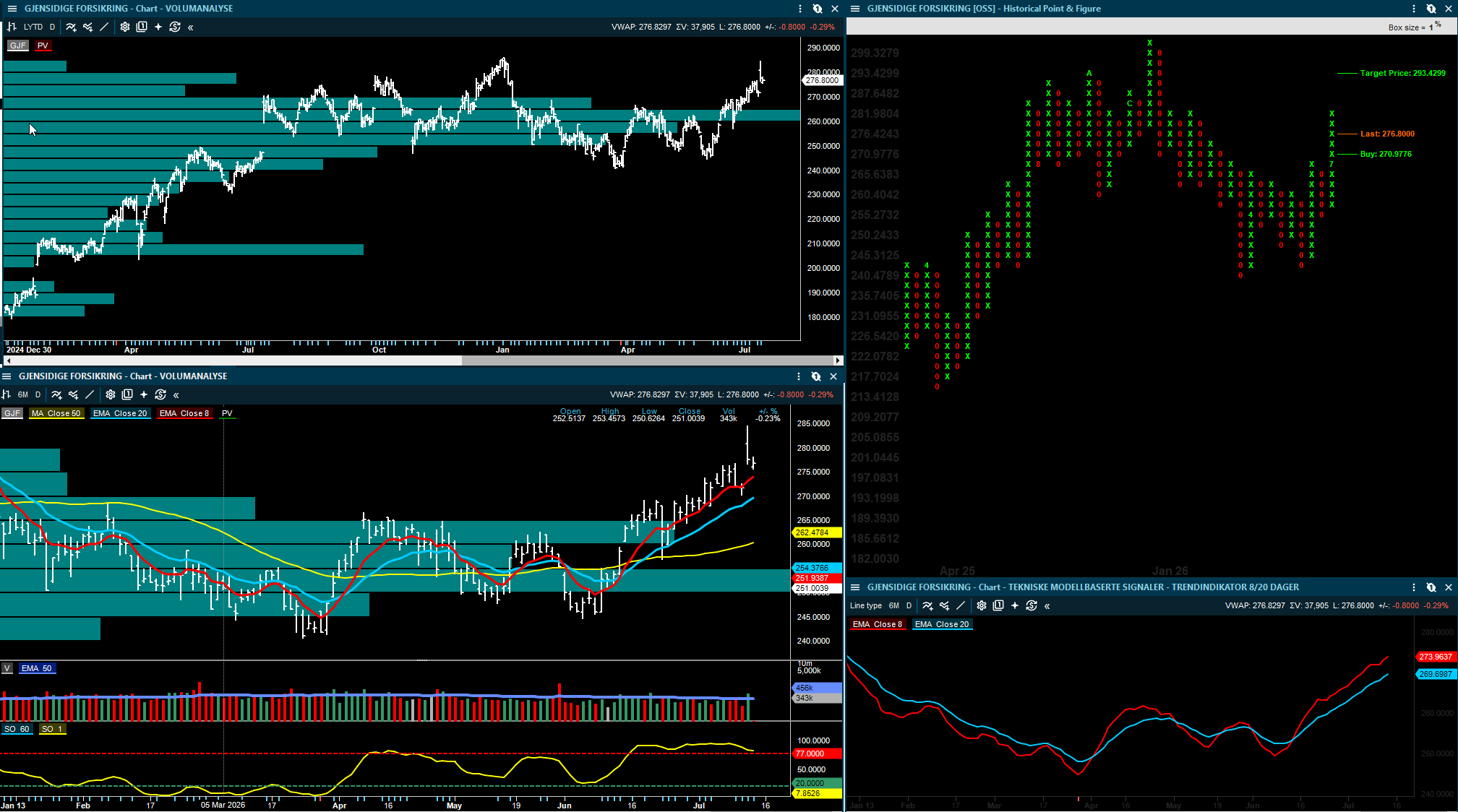Viewport: 1458px width, 812px height.
Task: Toggle crosshair tool in 6M VOLUMANALYSE chart
Action: tap(144, 394)
